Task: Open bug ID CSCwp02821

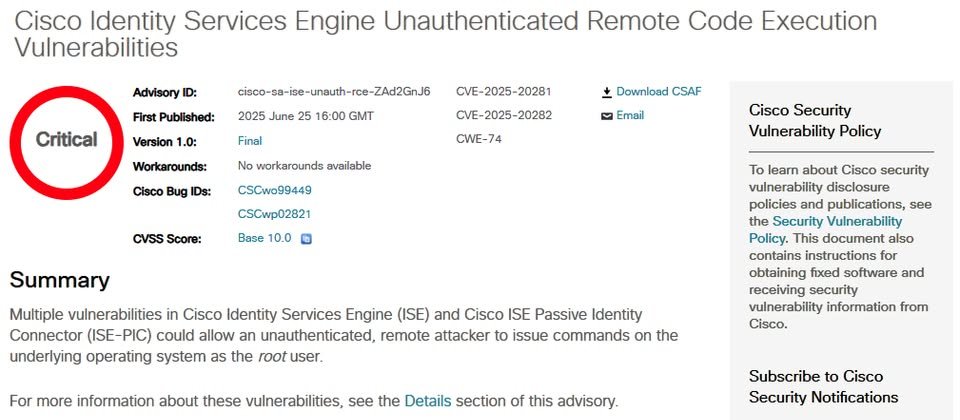Action: [x=274, y=214]
